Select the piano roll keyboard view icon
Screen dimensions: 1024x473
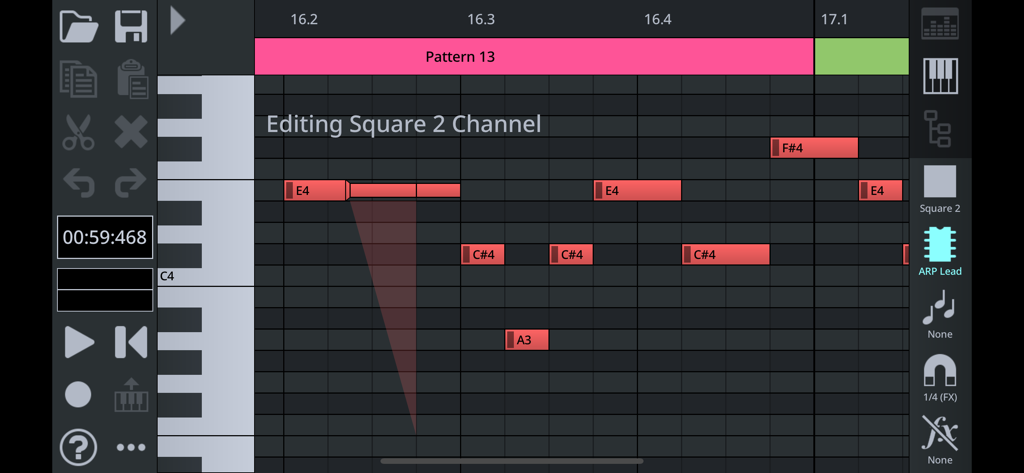click(x=940, y=76)
